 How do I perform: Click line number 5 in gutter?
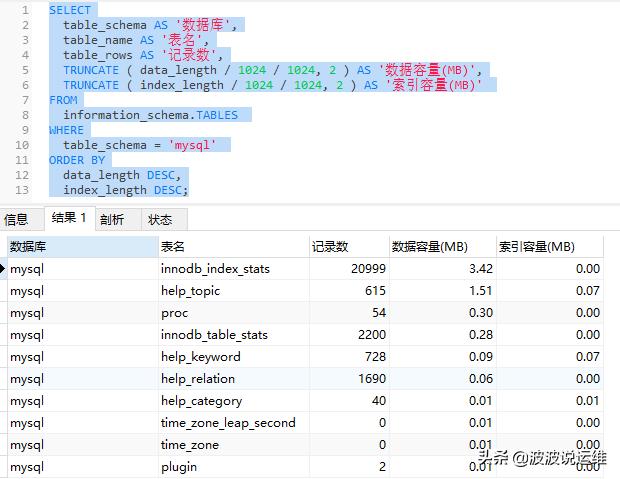25,70
